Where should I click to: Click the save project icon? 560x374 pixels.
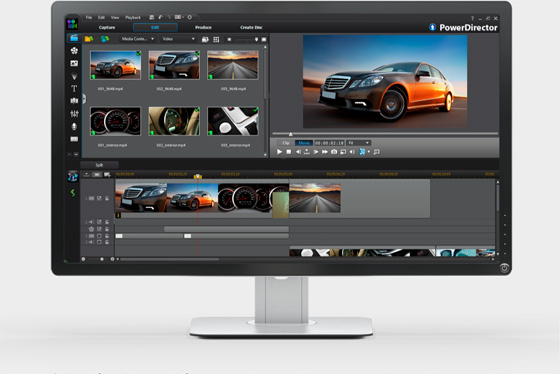pyautogui.click(x=151, y=17)
